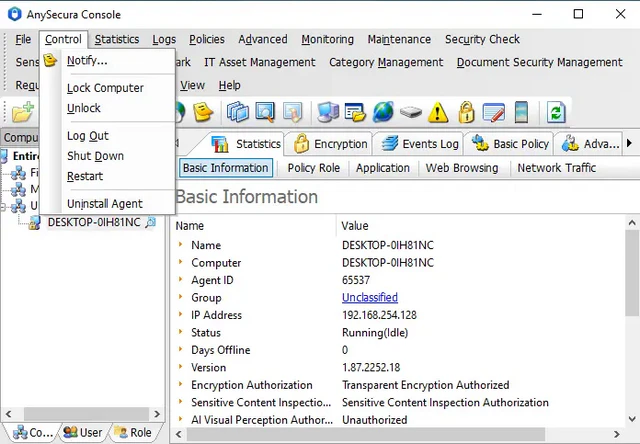
Task: Select the Policy Role sub-tab
Action: (x=313, y=168)
